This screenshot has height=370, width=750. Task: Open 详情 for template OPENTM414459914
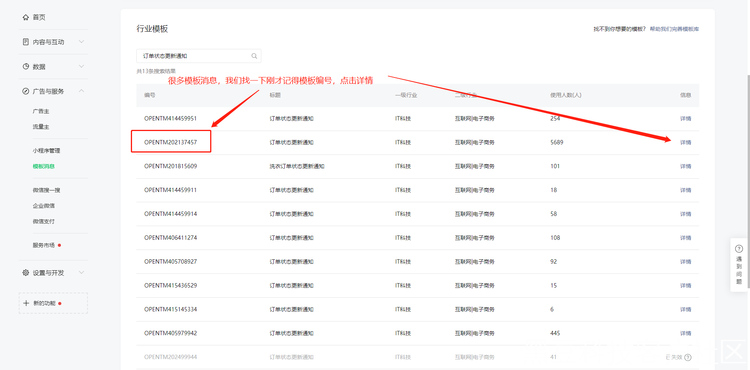coord(685,214)
